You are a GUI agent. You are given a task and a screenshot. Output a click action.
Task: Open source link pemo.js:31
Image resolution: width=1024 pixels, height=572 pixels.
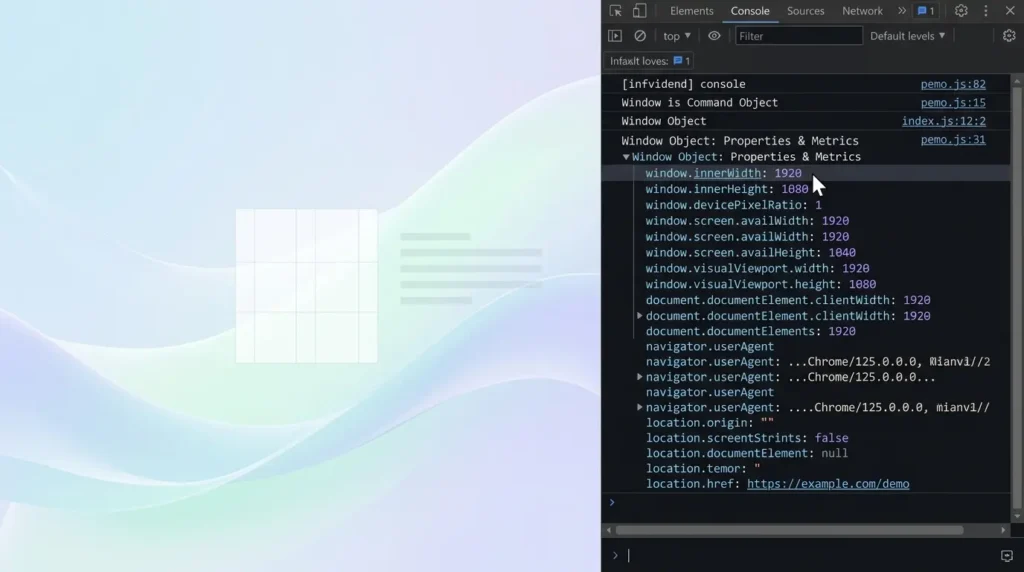[953, 140]
